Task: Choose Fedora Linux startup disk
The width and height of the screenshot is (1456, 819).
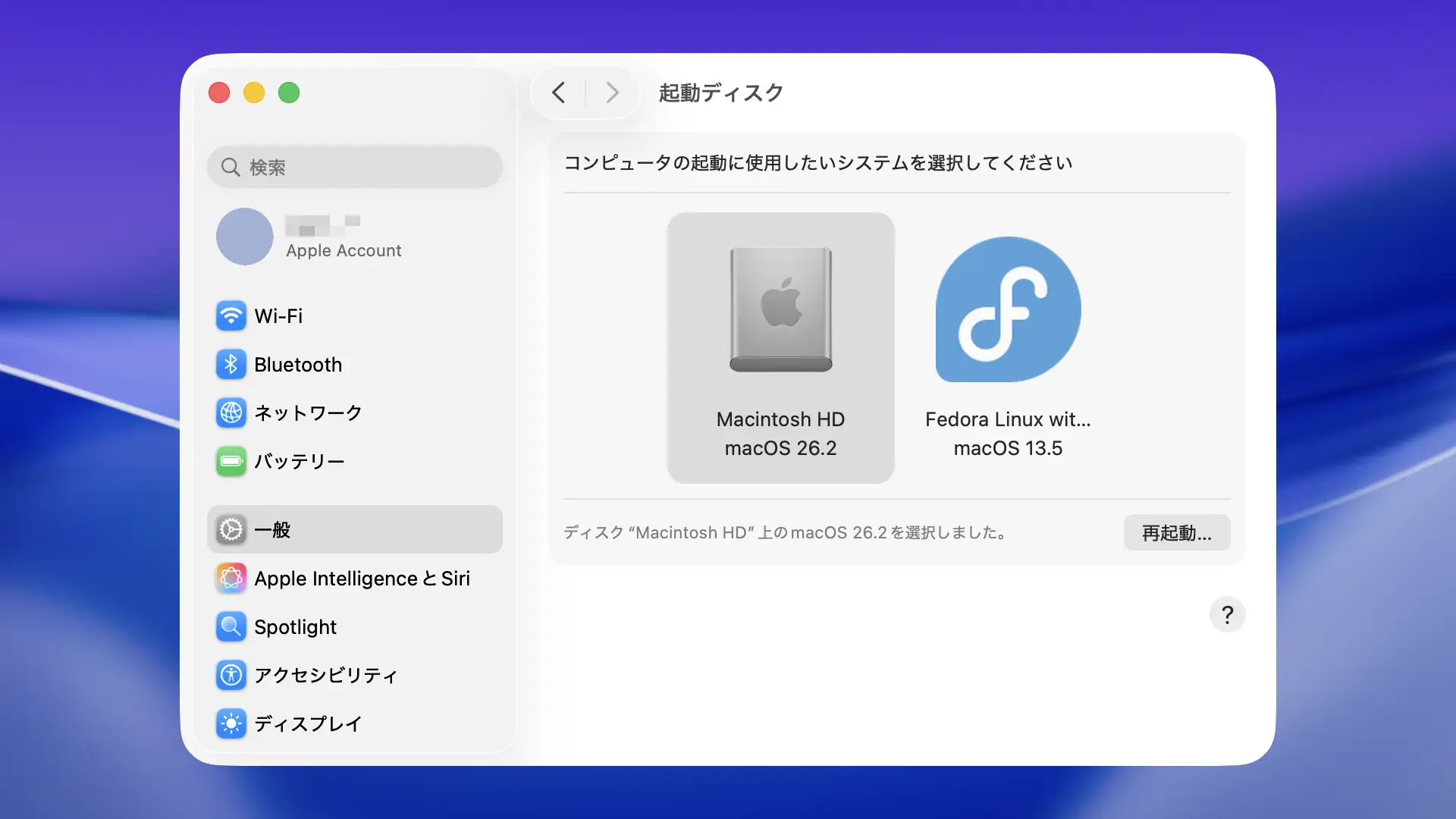Action: coord(1008,347)
